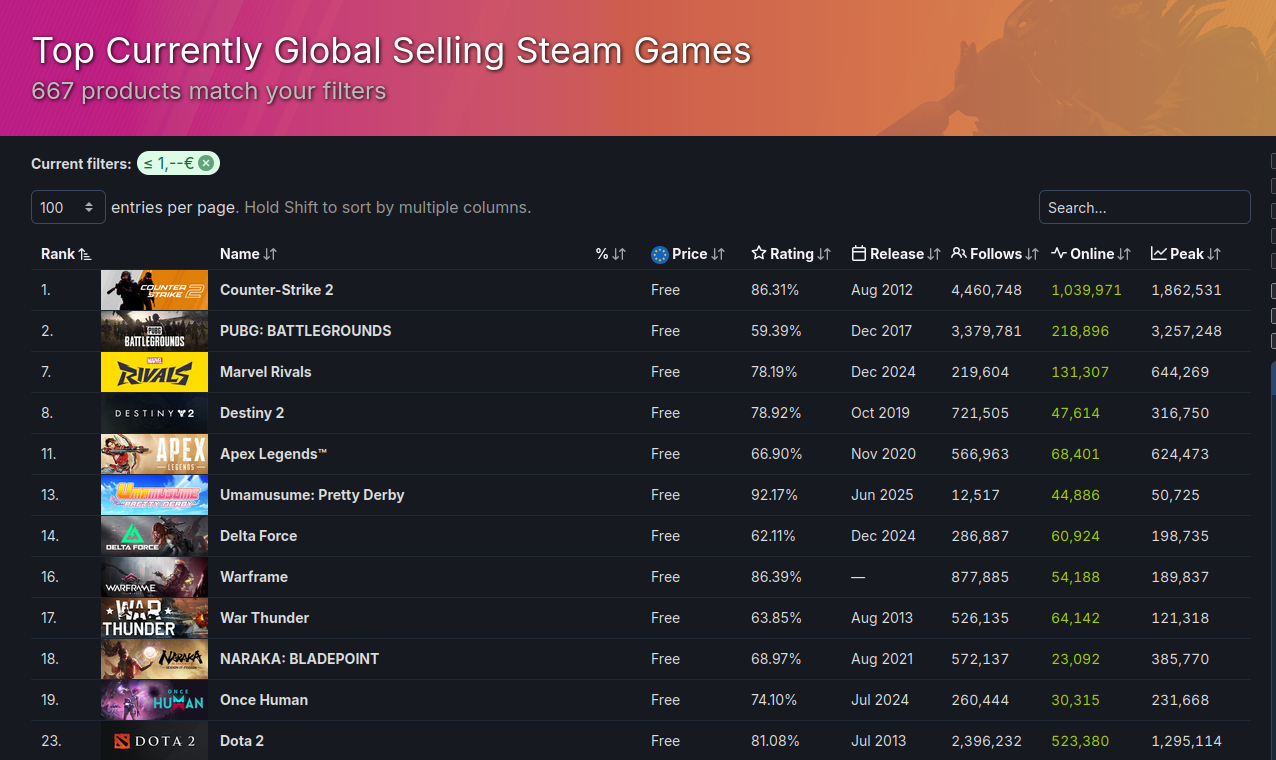Click the War Thunder thumbnail
This screenshot has width=1276, height=760.
154,618
